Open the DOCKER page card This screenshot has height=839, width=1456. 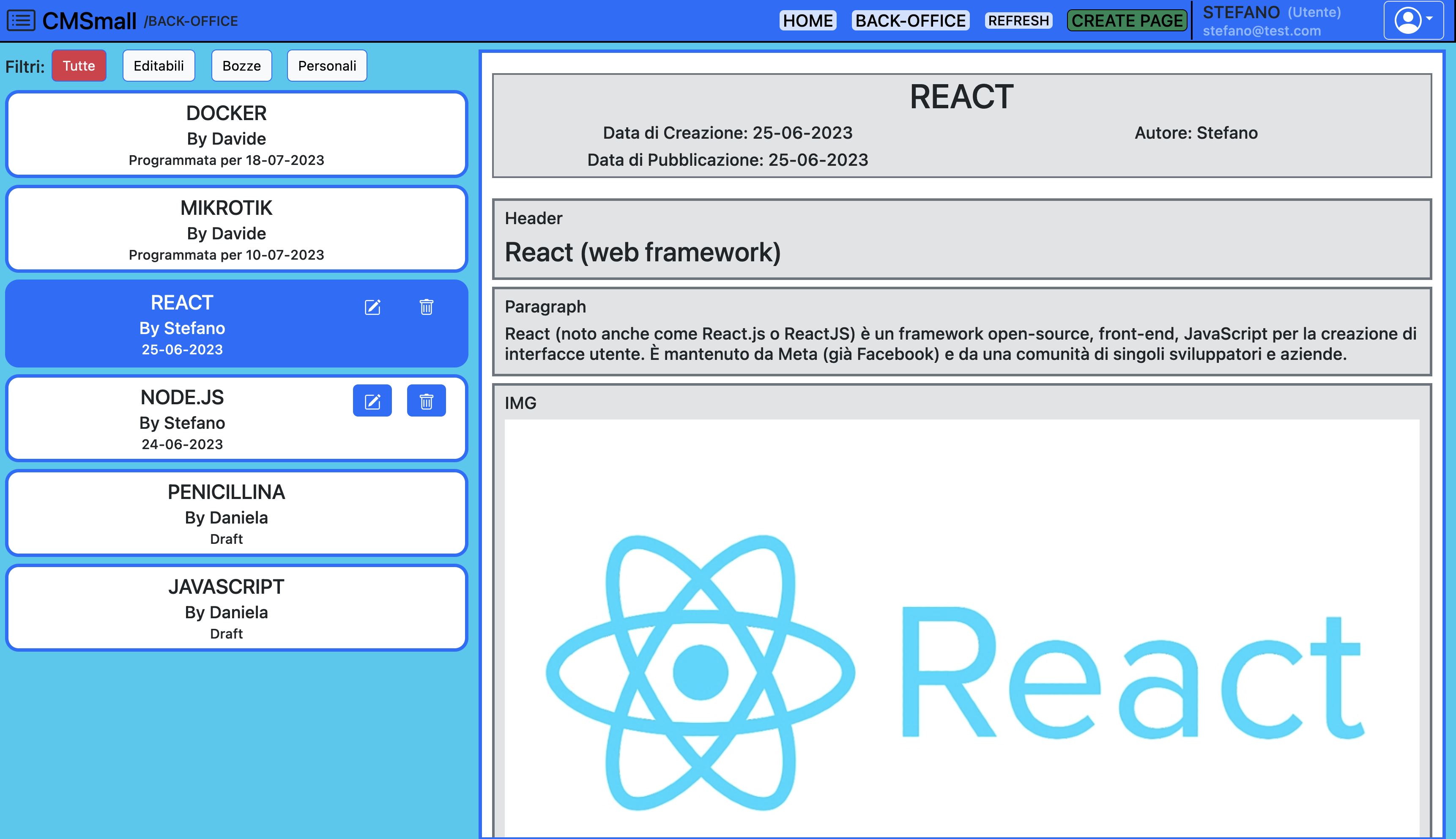pos(236,134)
